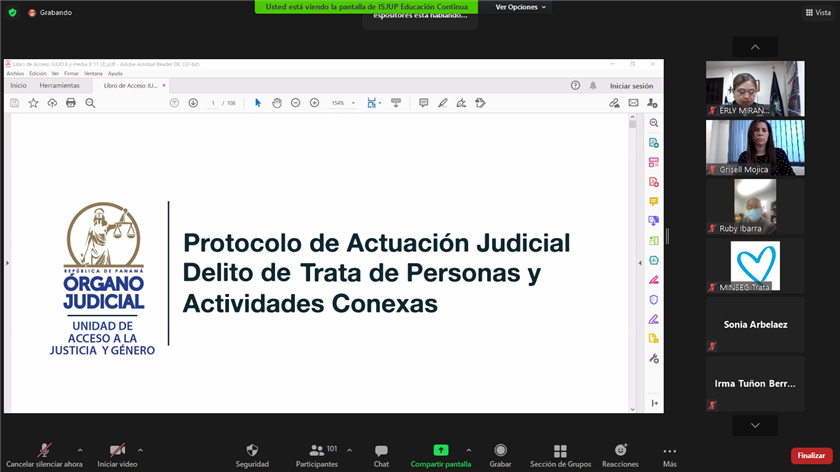The width and height of the screenshot is (840, 472).
Task: Open the Archivo menu
Action: [x=15, y=73]
